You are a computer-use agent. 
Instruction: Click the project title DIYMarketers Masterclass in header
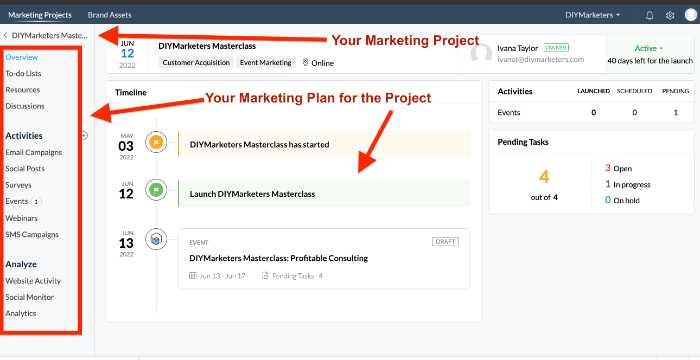coord(207,46)
